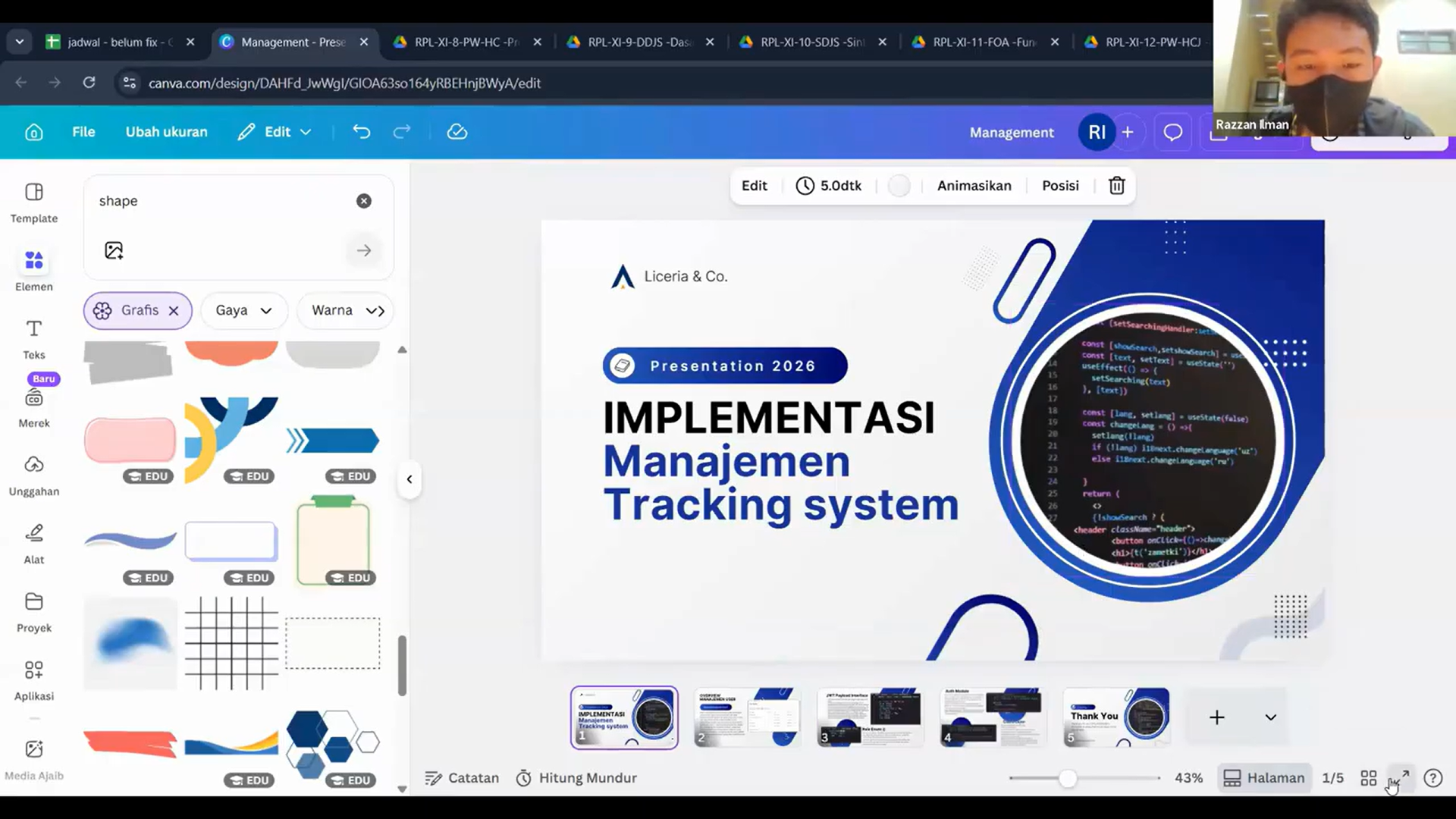Click the undo arrow icon
The image size is (1456, 819).
(x=361, y=132)
